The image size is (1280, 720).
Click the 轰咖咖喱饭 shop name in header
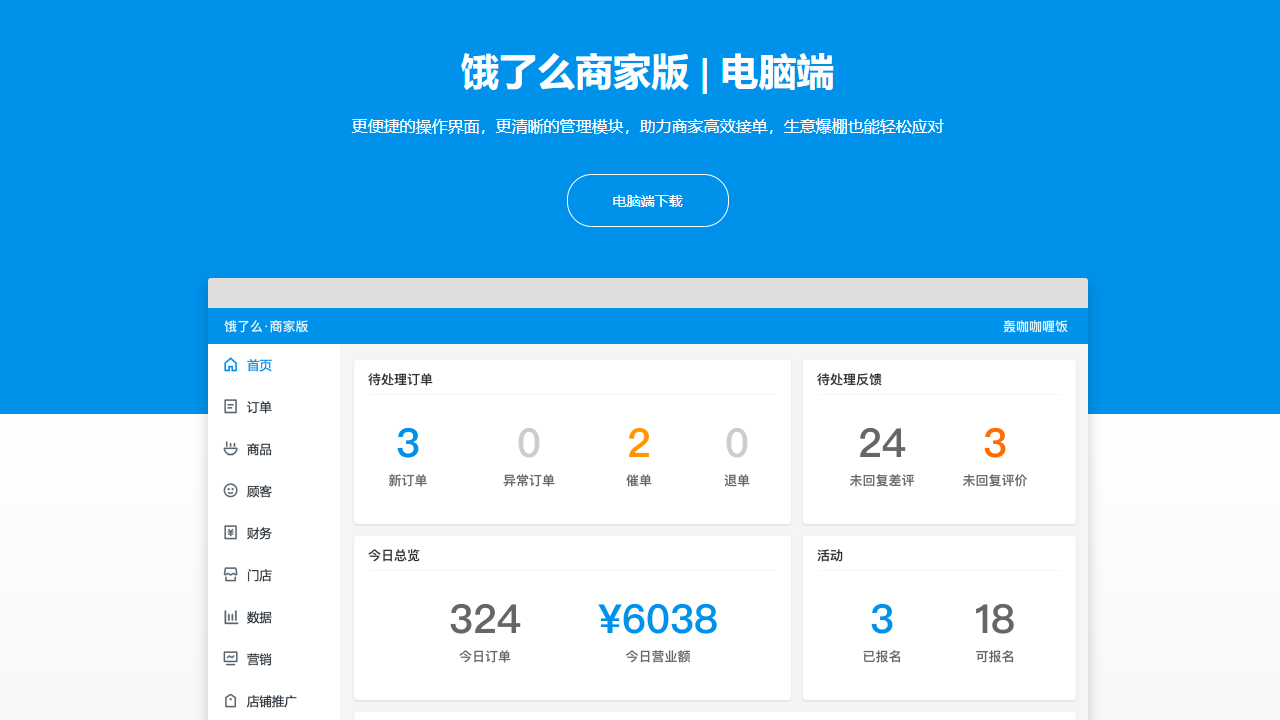pos(1035,327)
